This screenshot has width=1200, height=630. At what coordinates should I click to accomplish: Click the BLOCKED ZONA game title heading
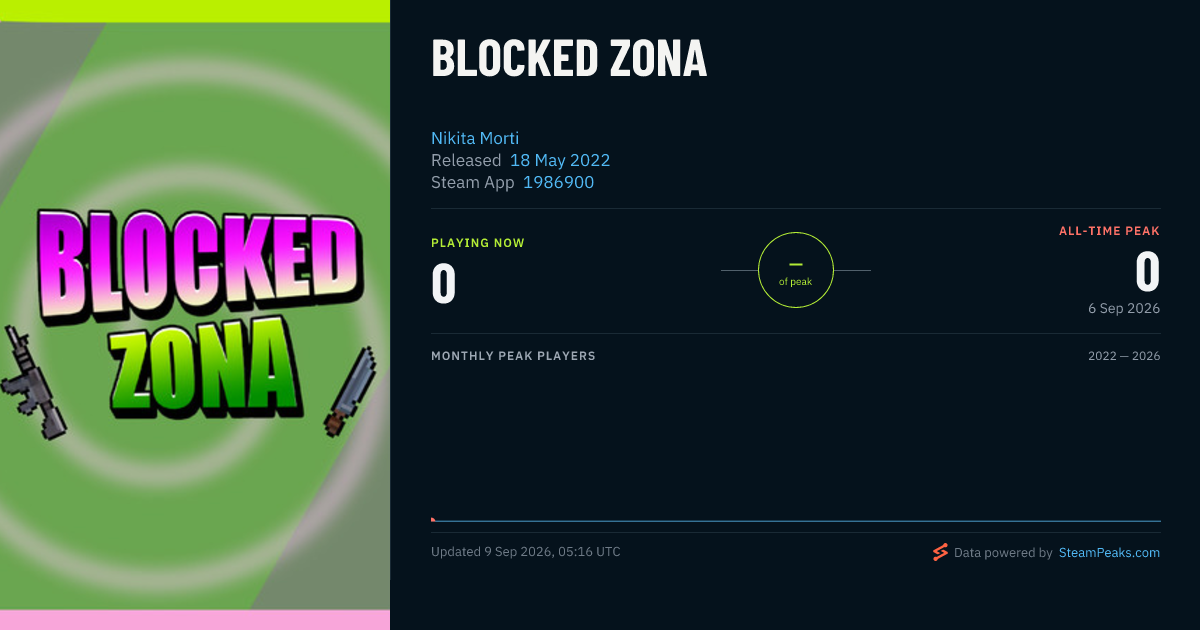point(569,59)
